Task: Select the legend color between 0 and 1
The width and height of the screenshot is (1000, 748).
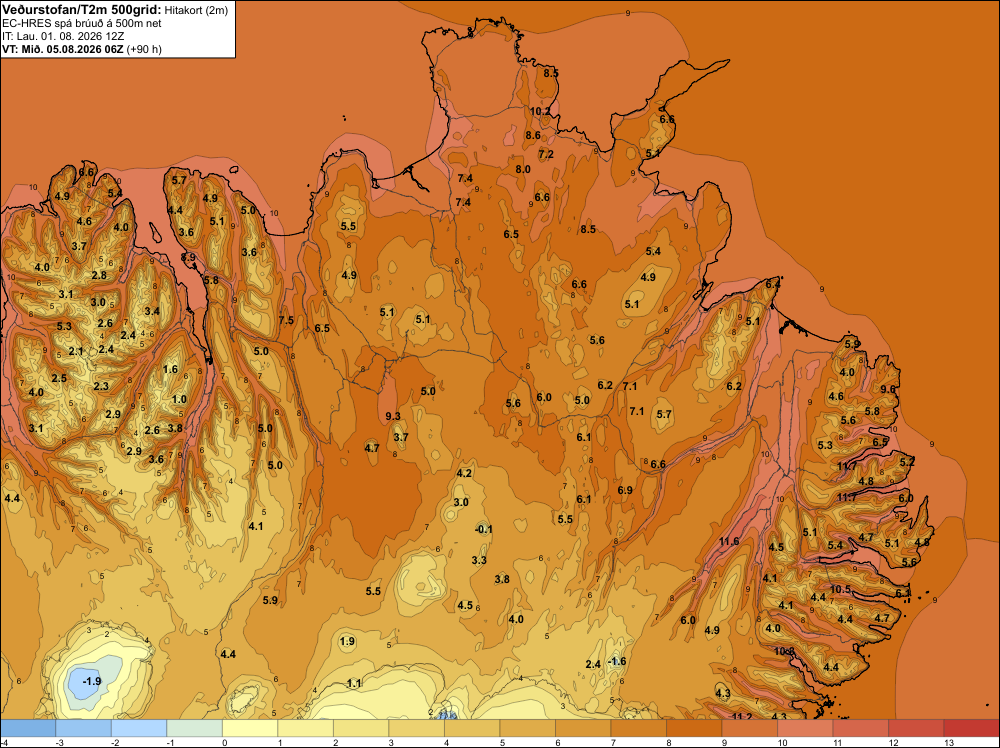Action: click(250, 728)
